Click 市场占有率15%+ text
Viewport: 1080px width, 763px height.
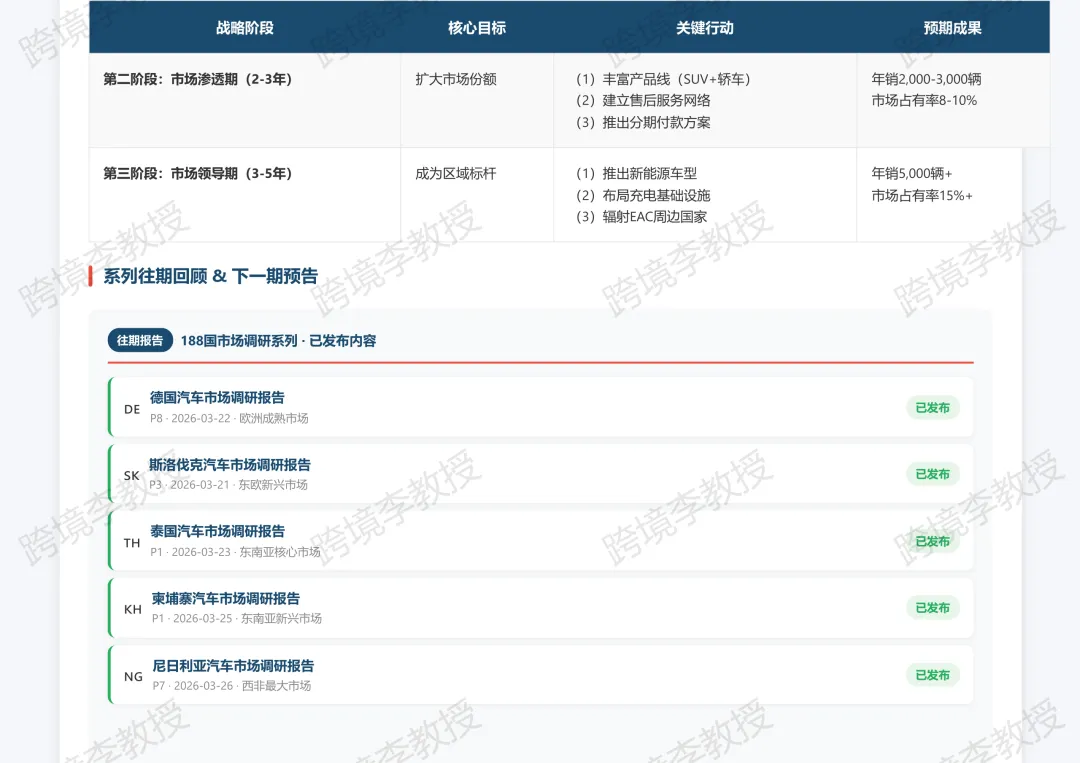922,196
